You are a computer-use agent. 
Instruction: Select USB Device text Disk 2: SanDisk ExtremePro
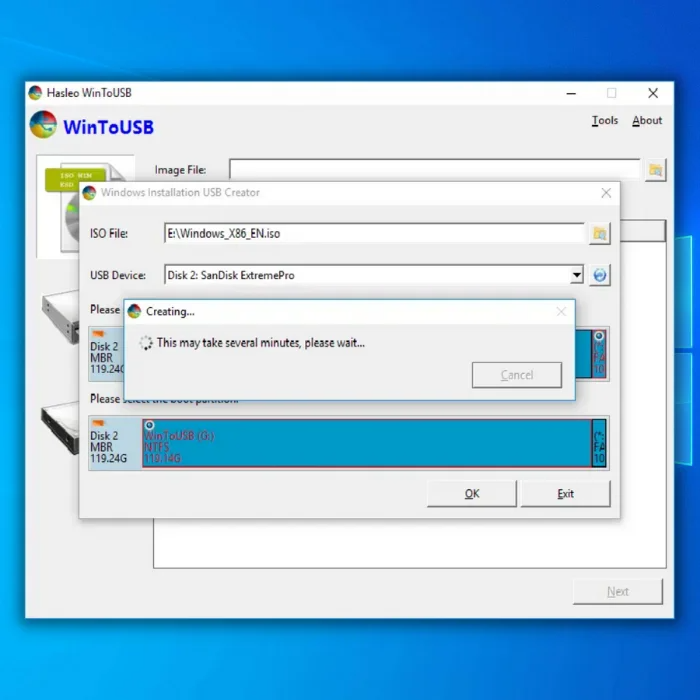click(x=231, y=275)
